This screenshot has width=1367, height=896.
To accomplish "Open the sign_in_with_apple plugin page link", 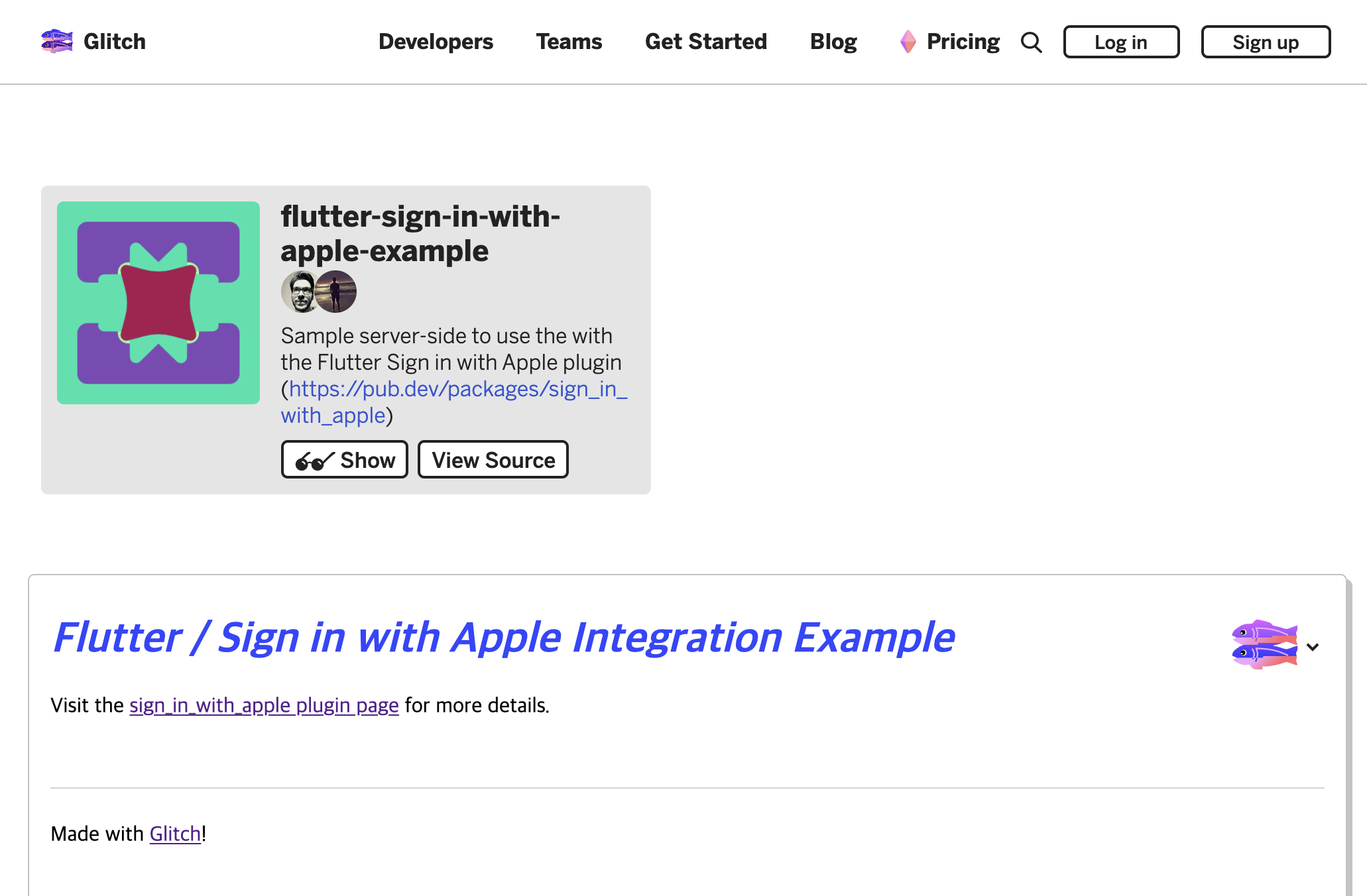I will tap(264, 705).
